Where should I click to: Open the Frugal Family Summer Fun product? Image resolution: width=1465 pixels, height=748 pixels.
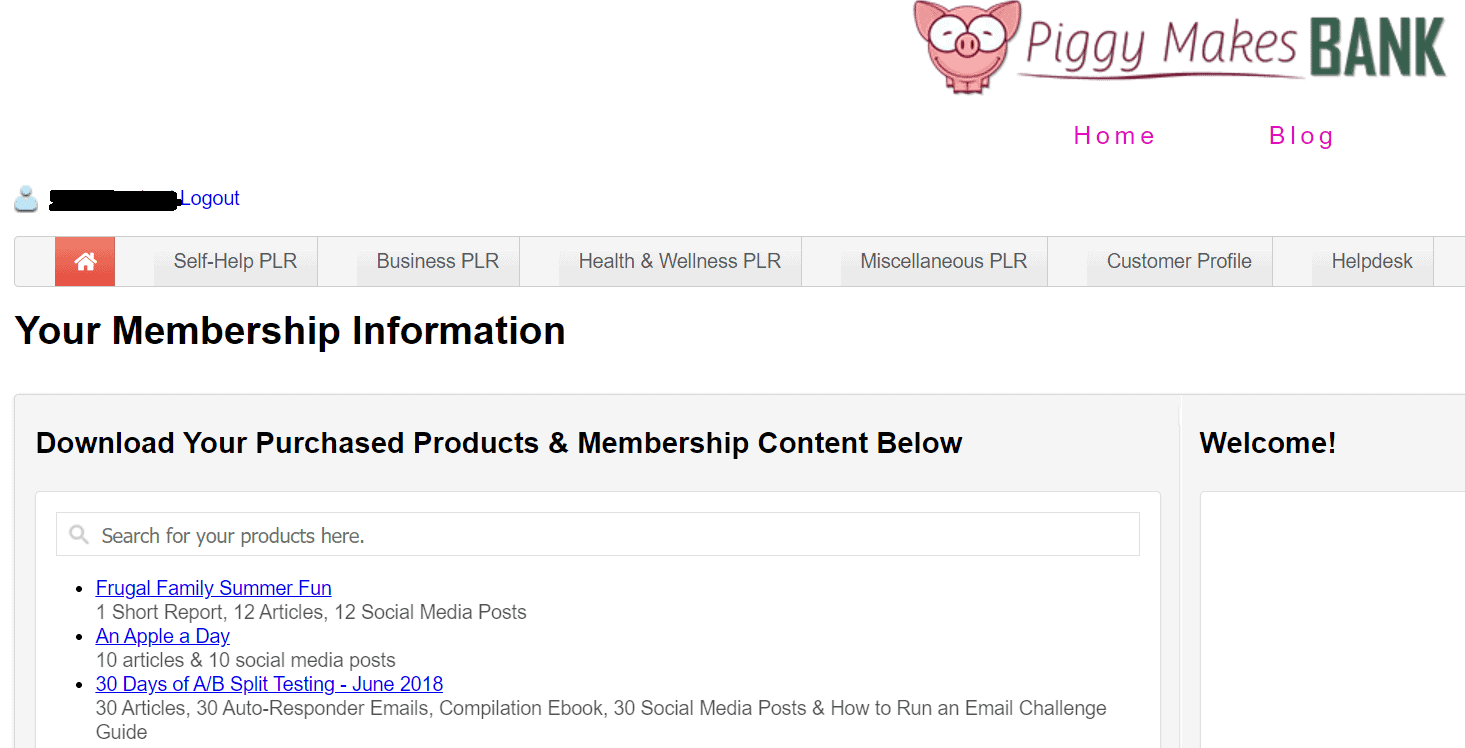pos(213,588)
